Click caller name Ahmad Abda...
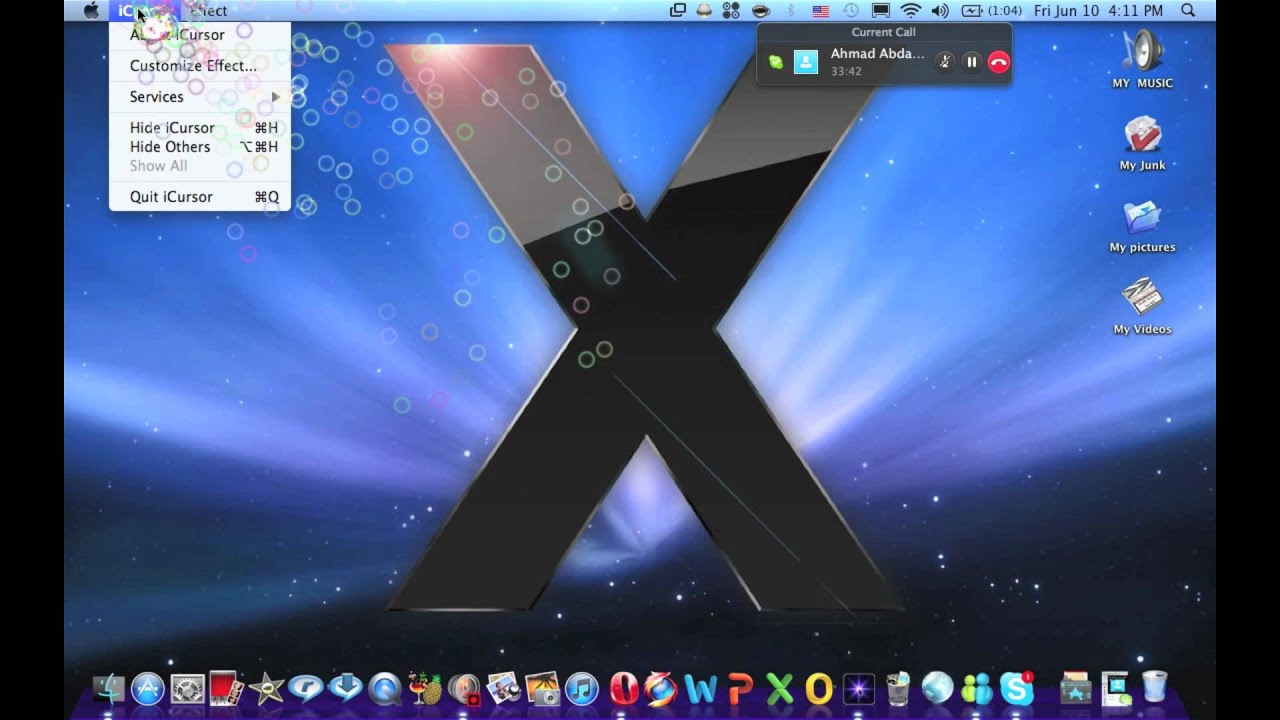This screenshot has width=1280, height=720. [877, 54]
